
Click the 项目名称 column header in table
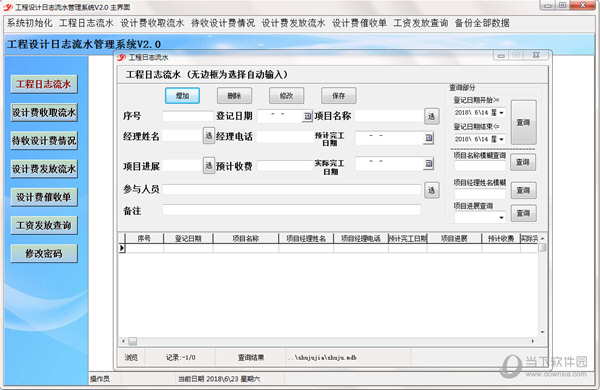(246, 238)
